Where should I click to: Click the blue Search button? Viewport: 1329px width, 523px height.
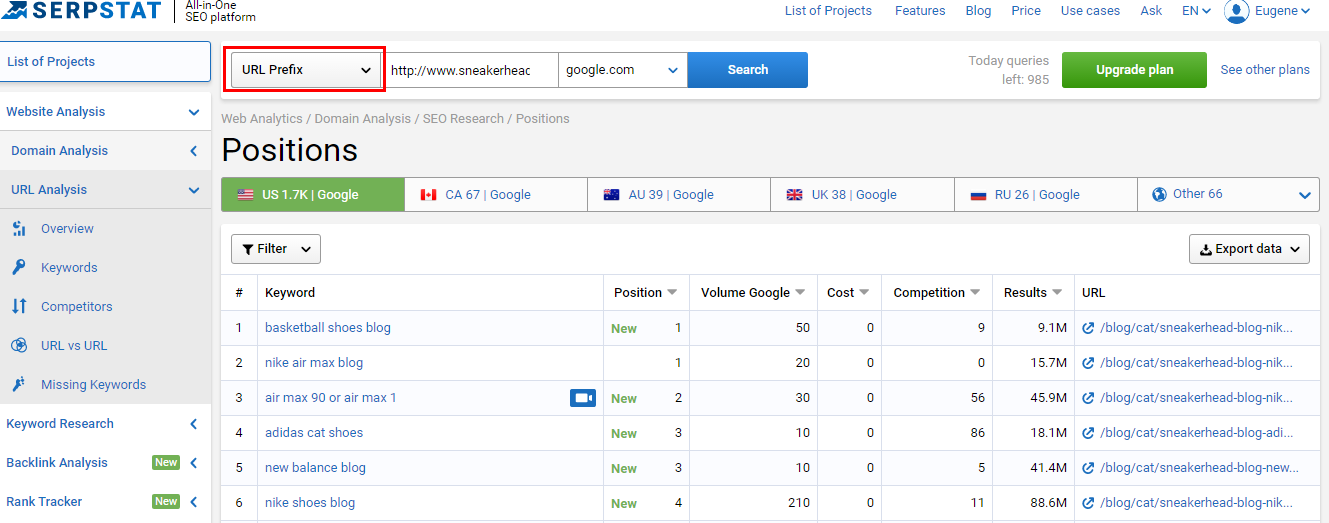pyautogui.click(x=748, y=70)
